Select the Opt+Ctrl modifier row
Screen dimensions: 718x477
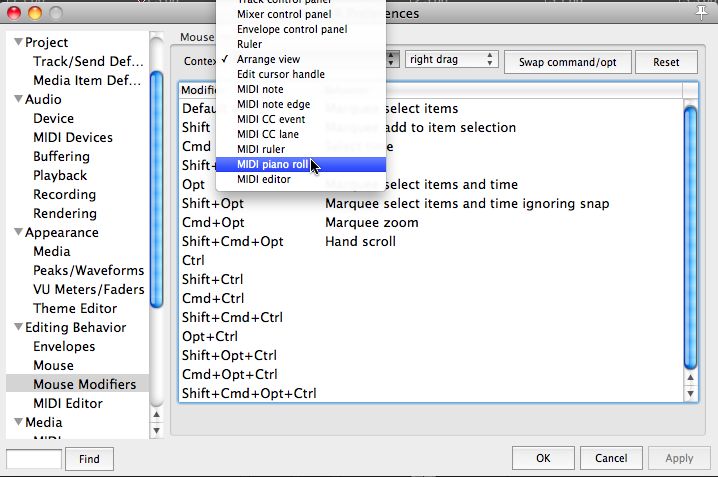click(x=430, y=336)
